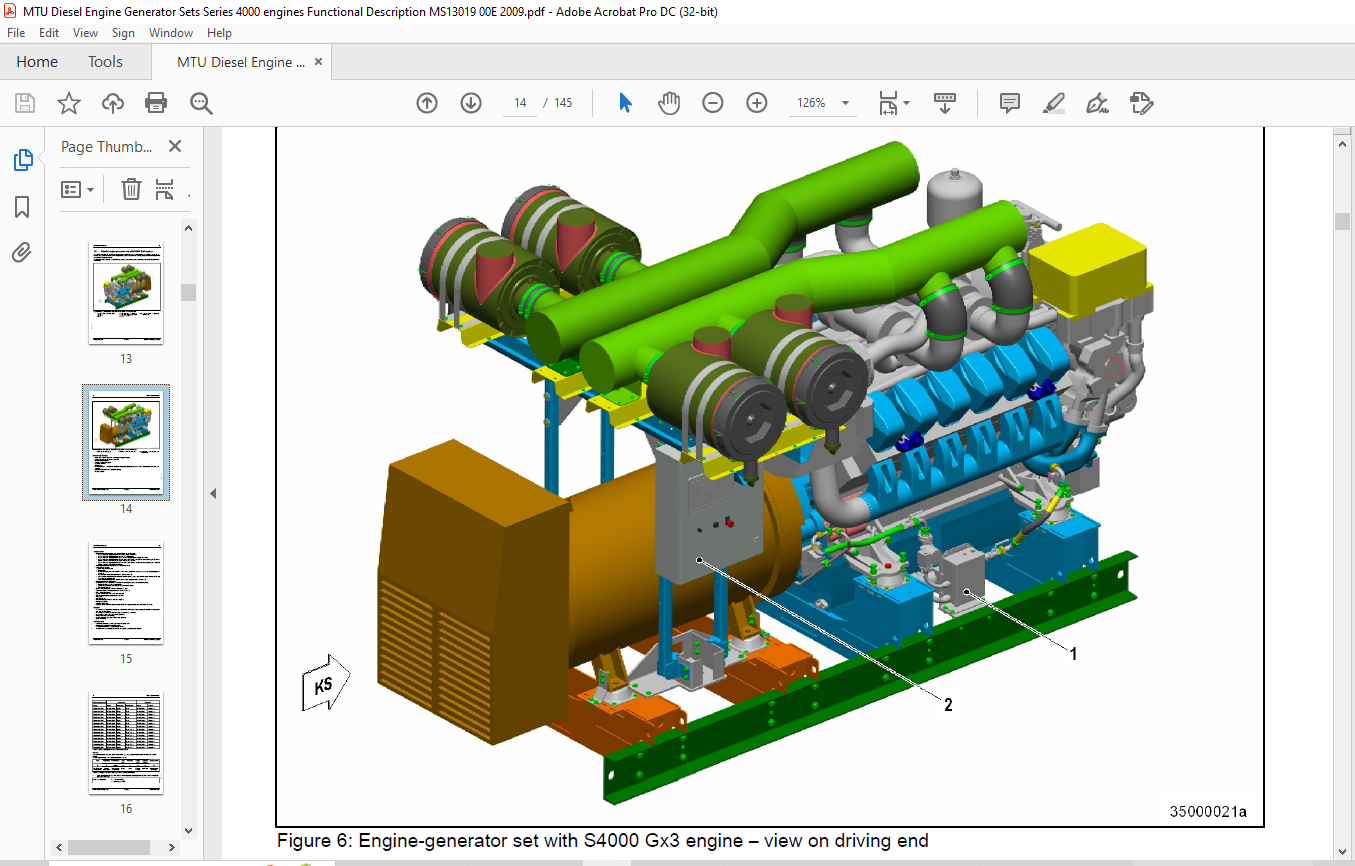
Task: Click the figure number 35000021a
Action: (1209, 811)
